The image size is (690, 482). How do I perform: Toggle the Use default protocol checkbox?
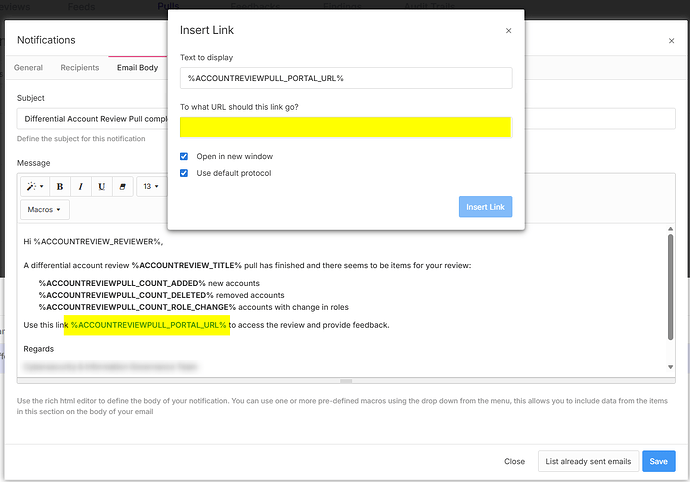(184, 173)
